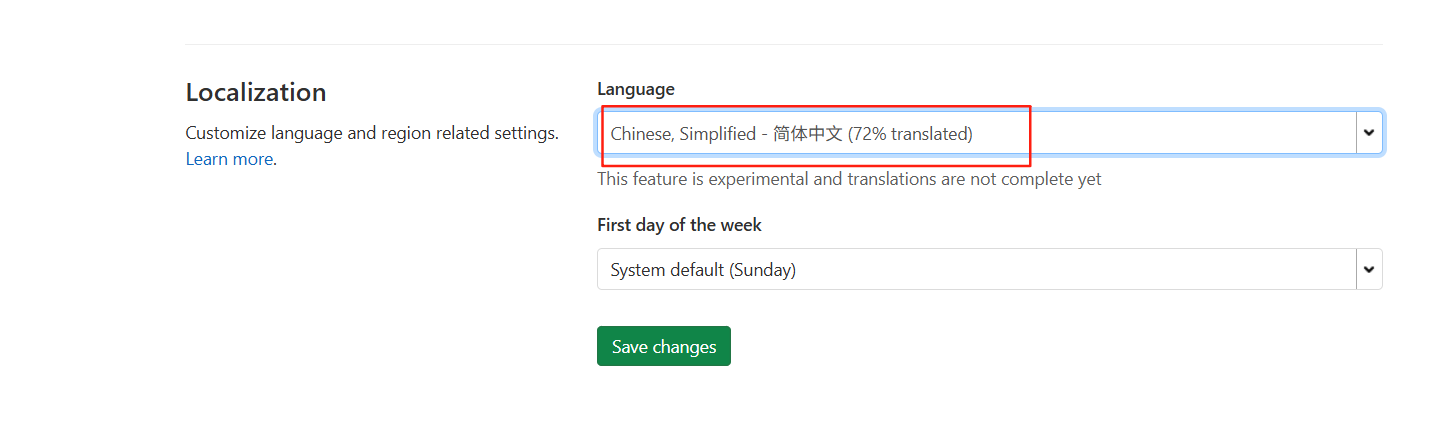Click the Customize language and region description
Image resolution: width=1445 pixels, height=446 pixels.
[x=372, y=133]
